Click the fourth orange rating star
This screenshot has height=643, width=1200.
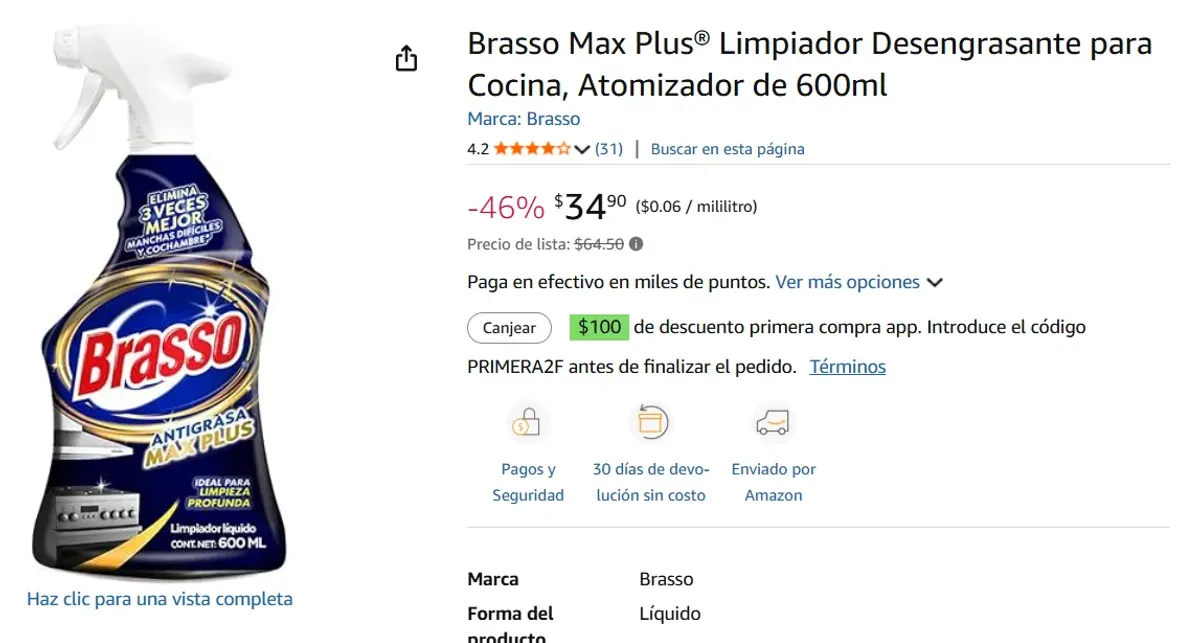546,146
